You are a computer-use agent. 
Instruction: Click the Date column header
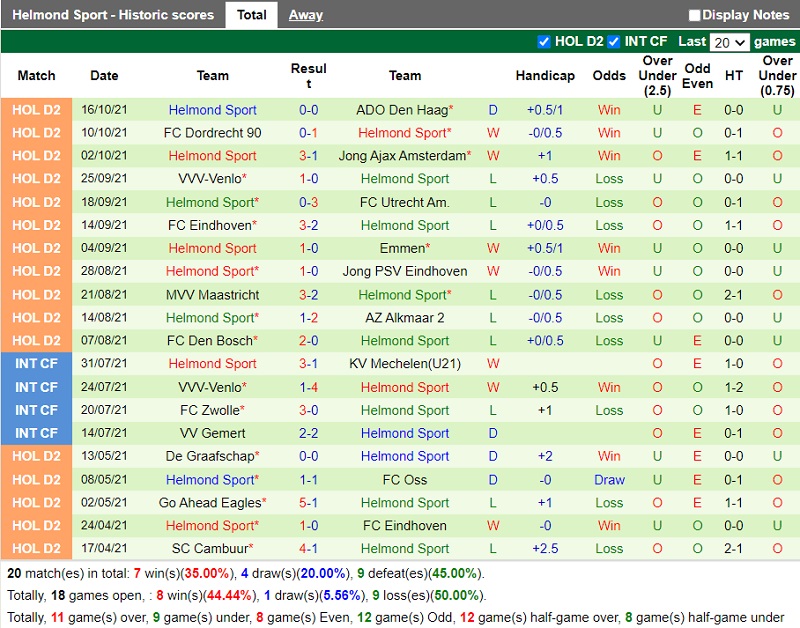(103, 75)
